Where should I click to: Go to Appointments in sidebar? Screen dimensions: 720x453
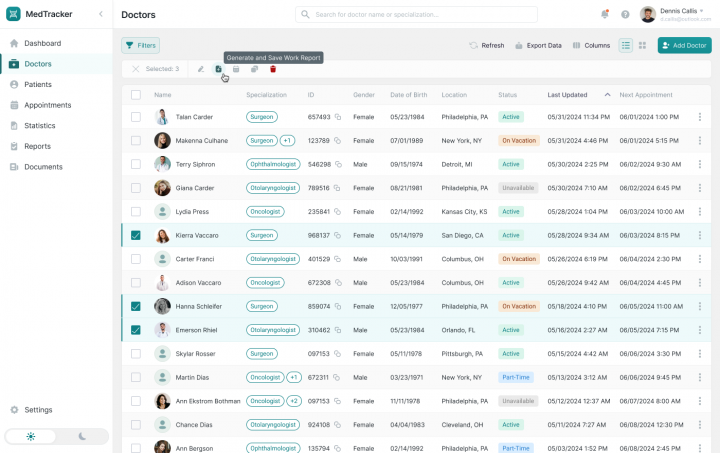click(x=47, y=105)
